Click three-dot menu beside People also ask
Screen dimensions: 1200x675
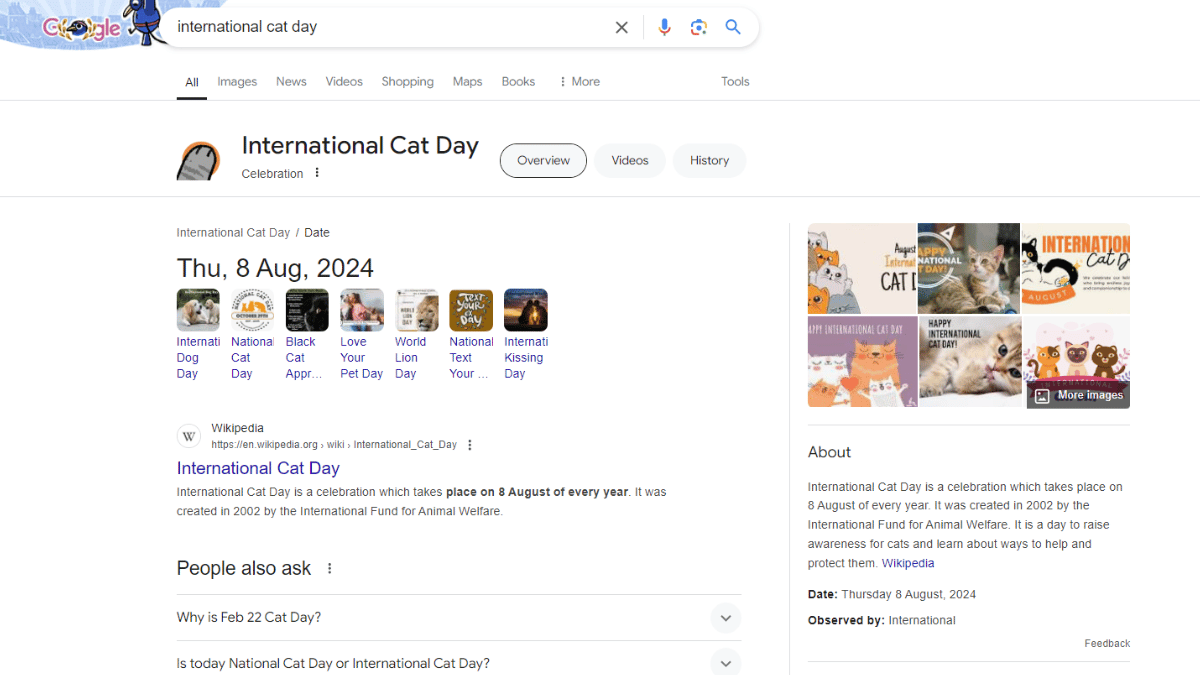coord(329,568)
